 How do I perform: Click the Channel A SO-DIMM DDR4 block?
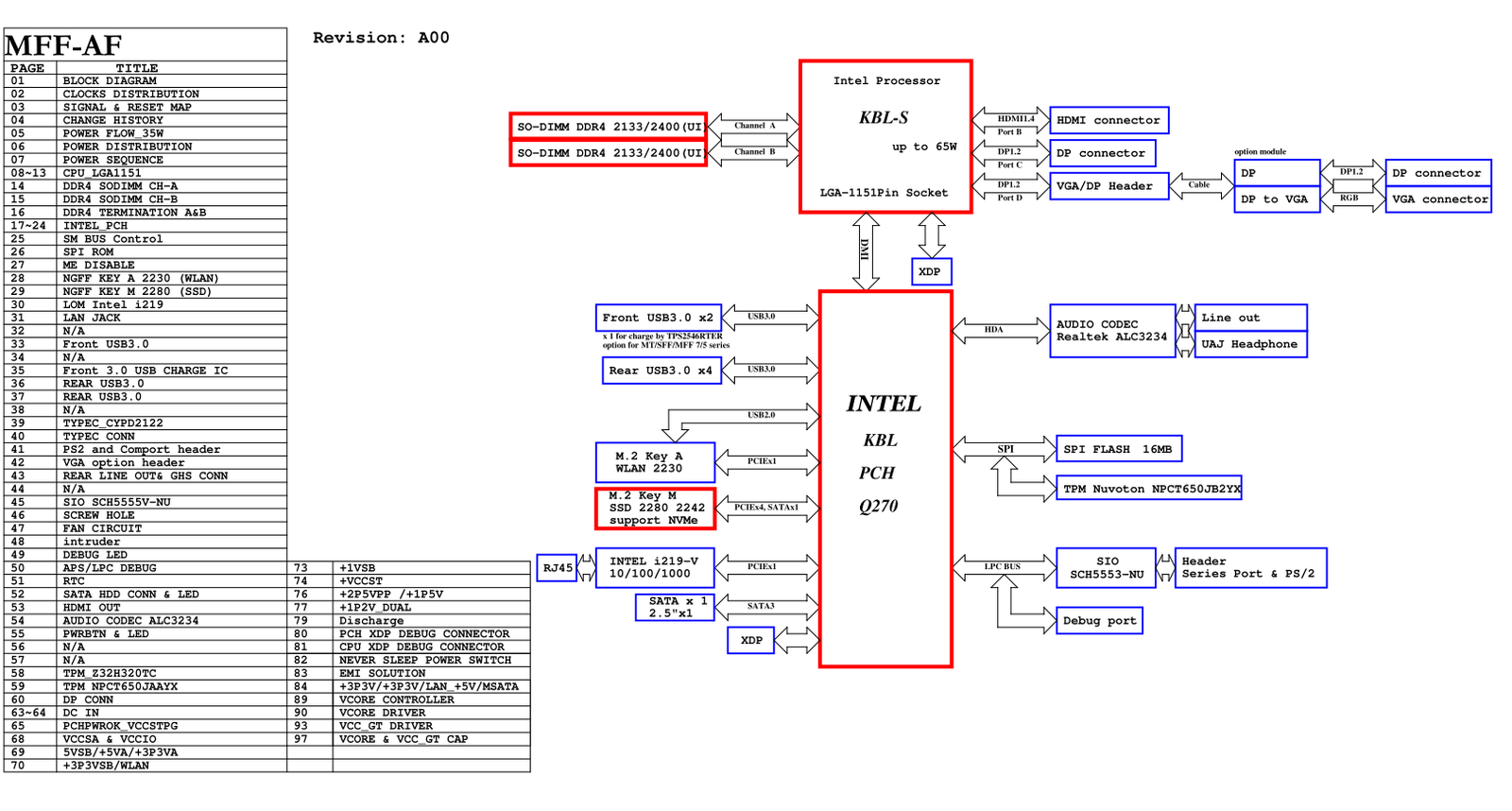(x=609, y=126)
